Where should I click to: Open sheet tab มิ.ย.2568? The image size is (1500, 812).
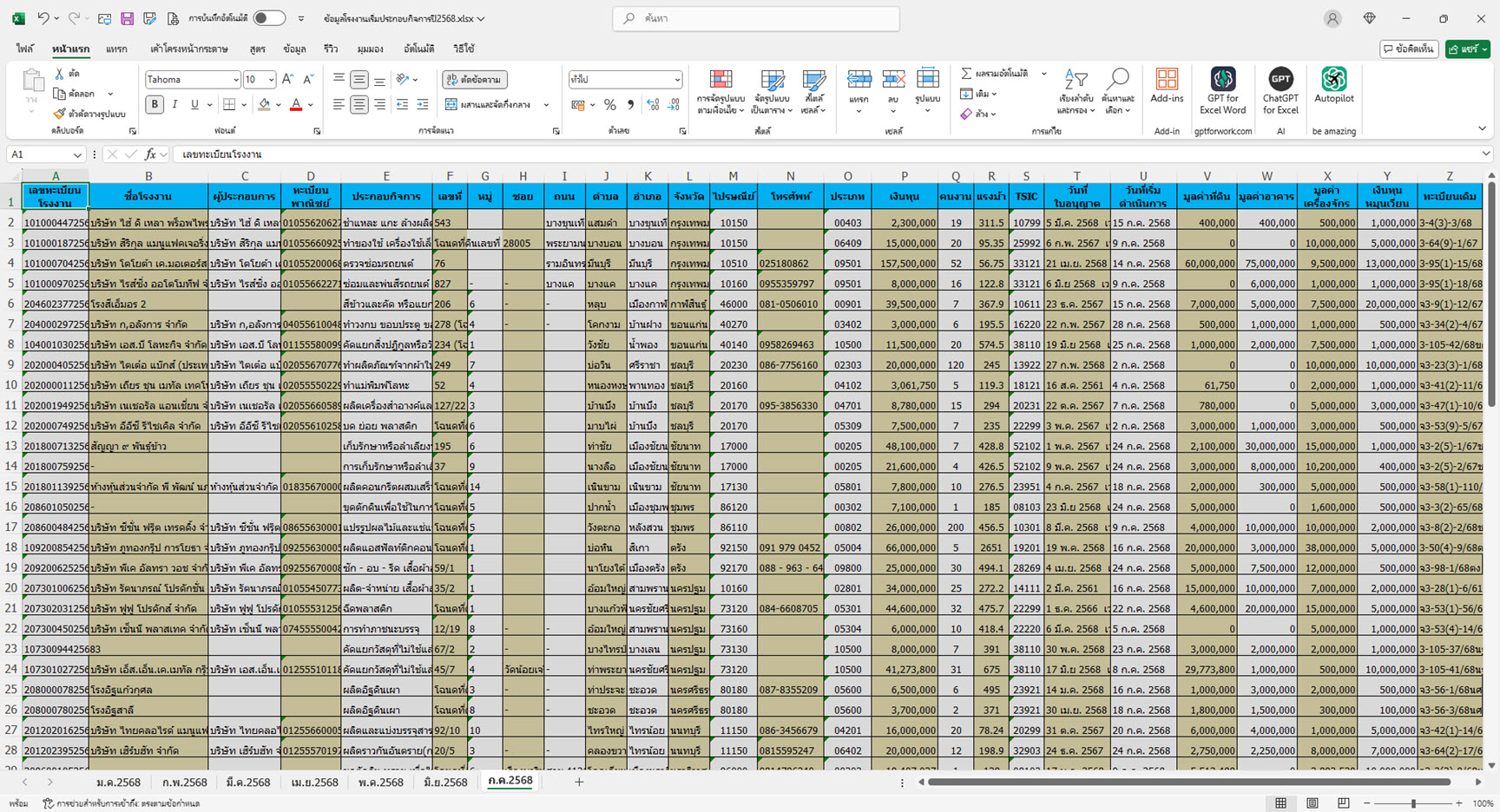(445, 782)
